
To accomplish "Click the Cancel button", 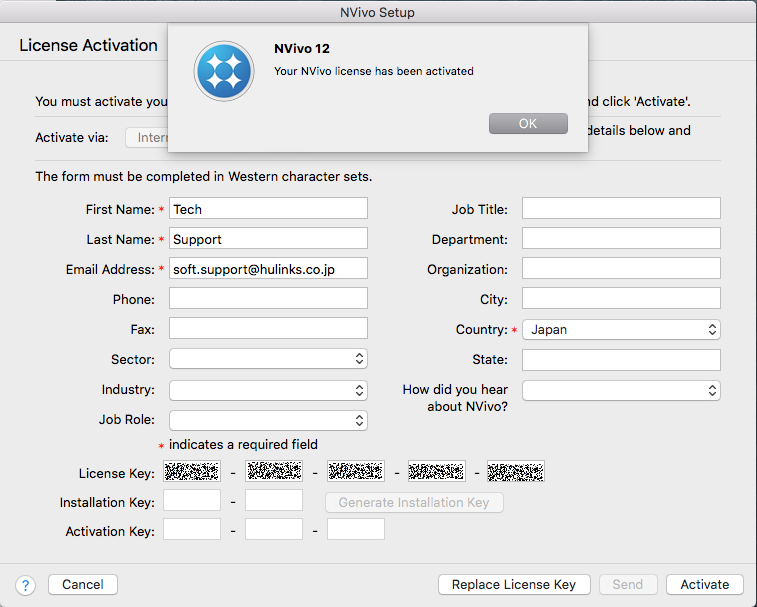I will tap(83, 584).
